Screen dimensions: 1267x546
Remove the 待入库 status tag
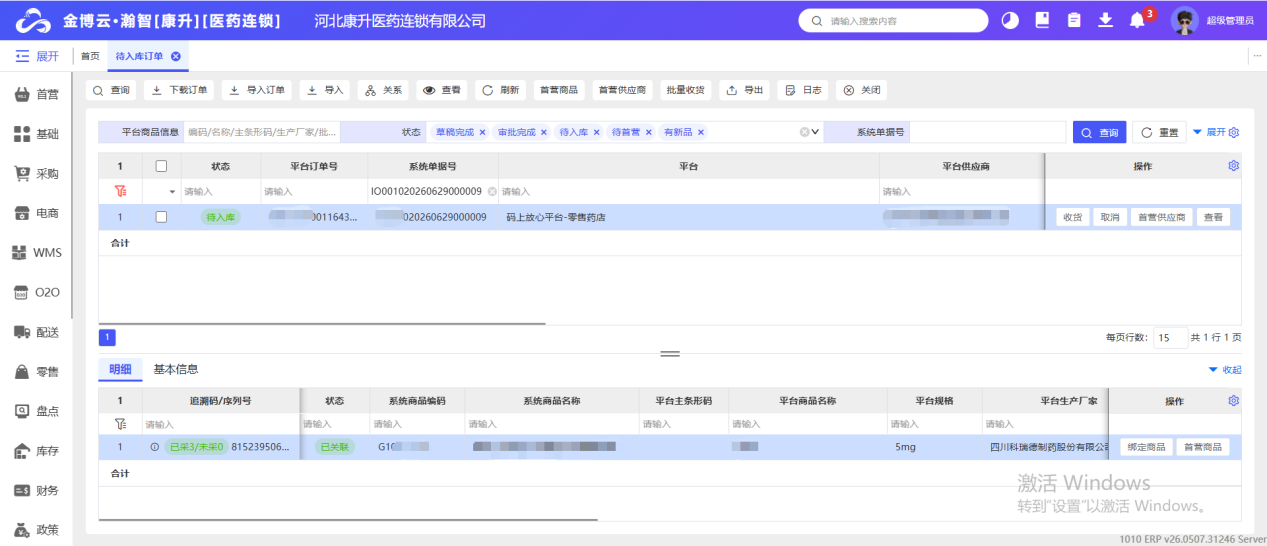coord(597,132)
